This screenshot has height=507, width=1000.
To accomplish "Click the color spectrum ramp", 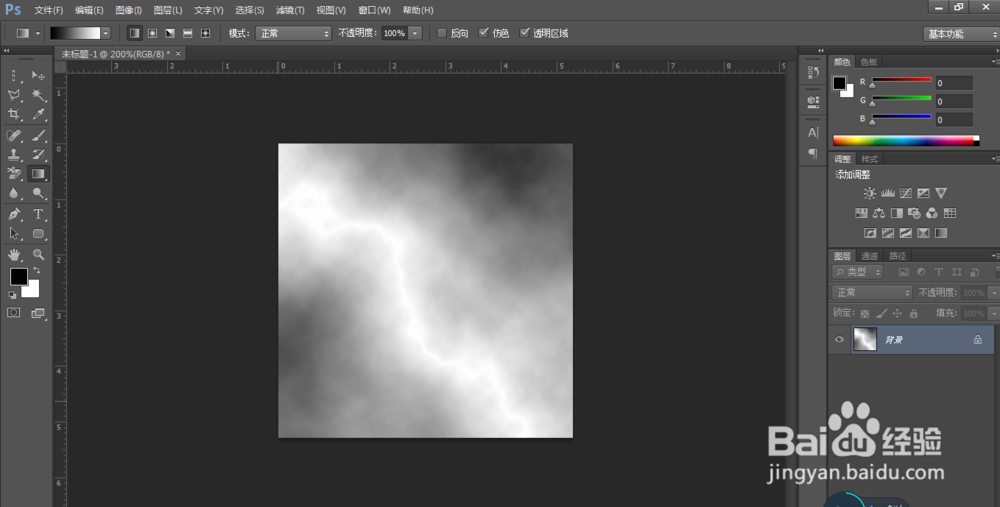I will [906, 141].
